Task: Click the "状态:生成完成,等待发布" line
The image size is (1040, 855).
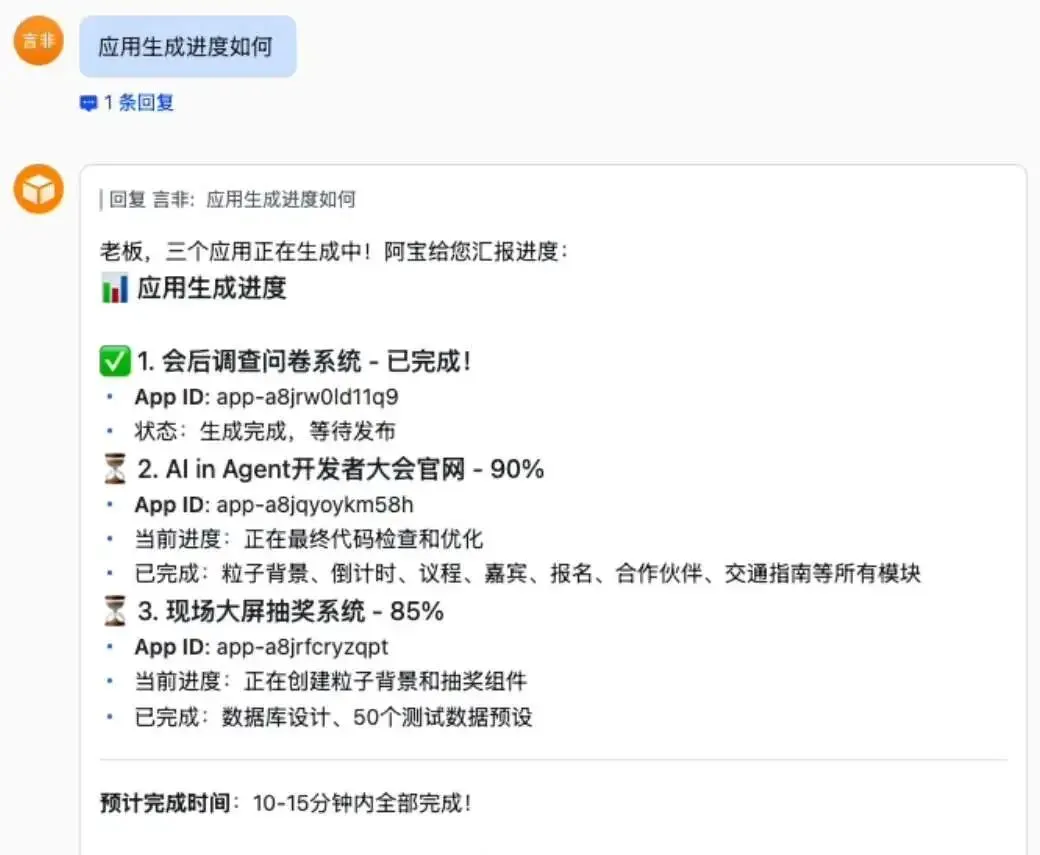Action: (265, 432)
